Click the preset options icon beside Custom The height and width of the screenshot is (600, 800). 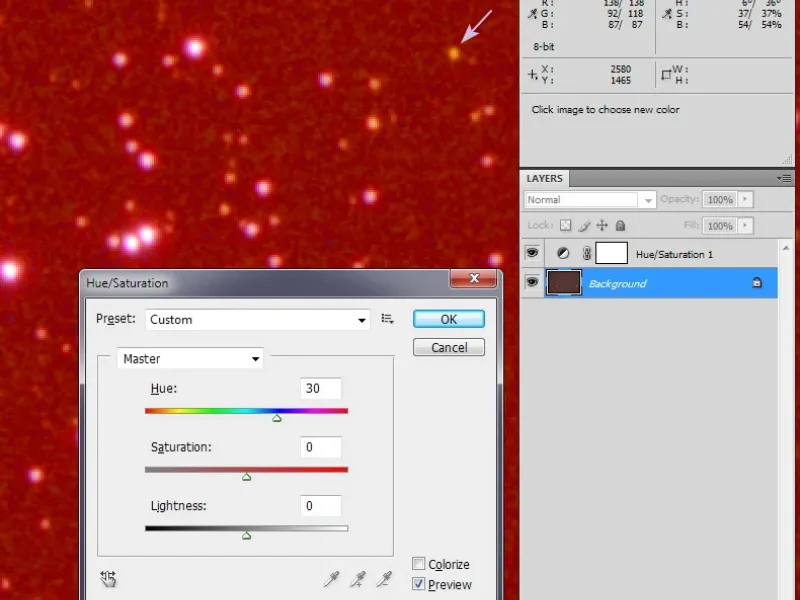388,320
